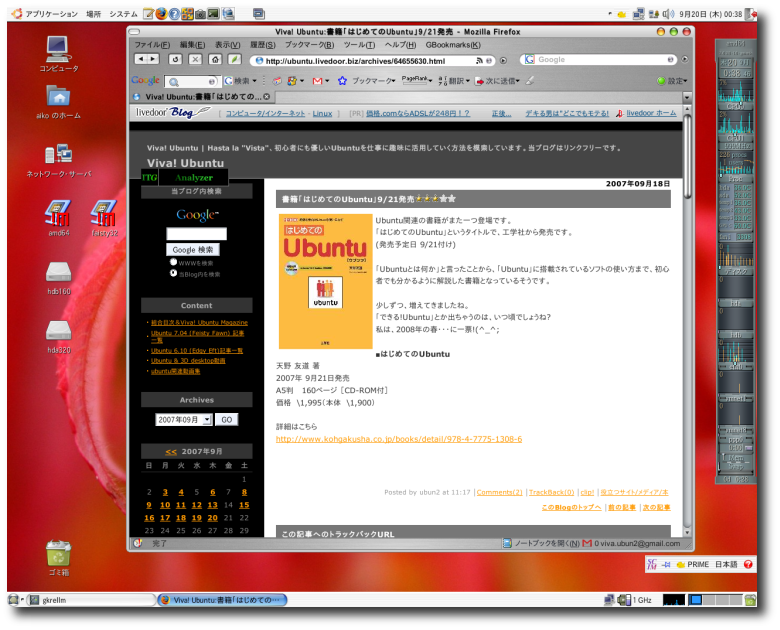Click the text editor launcher in top panel

click(x=148, y=13)
